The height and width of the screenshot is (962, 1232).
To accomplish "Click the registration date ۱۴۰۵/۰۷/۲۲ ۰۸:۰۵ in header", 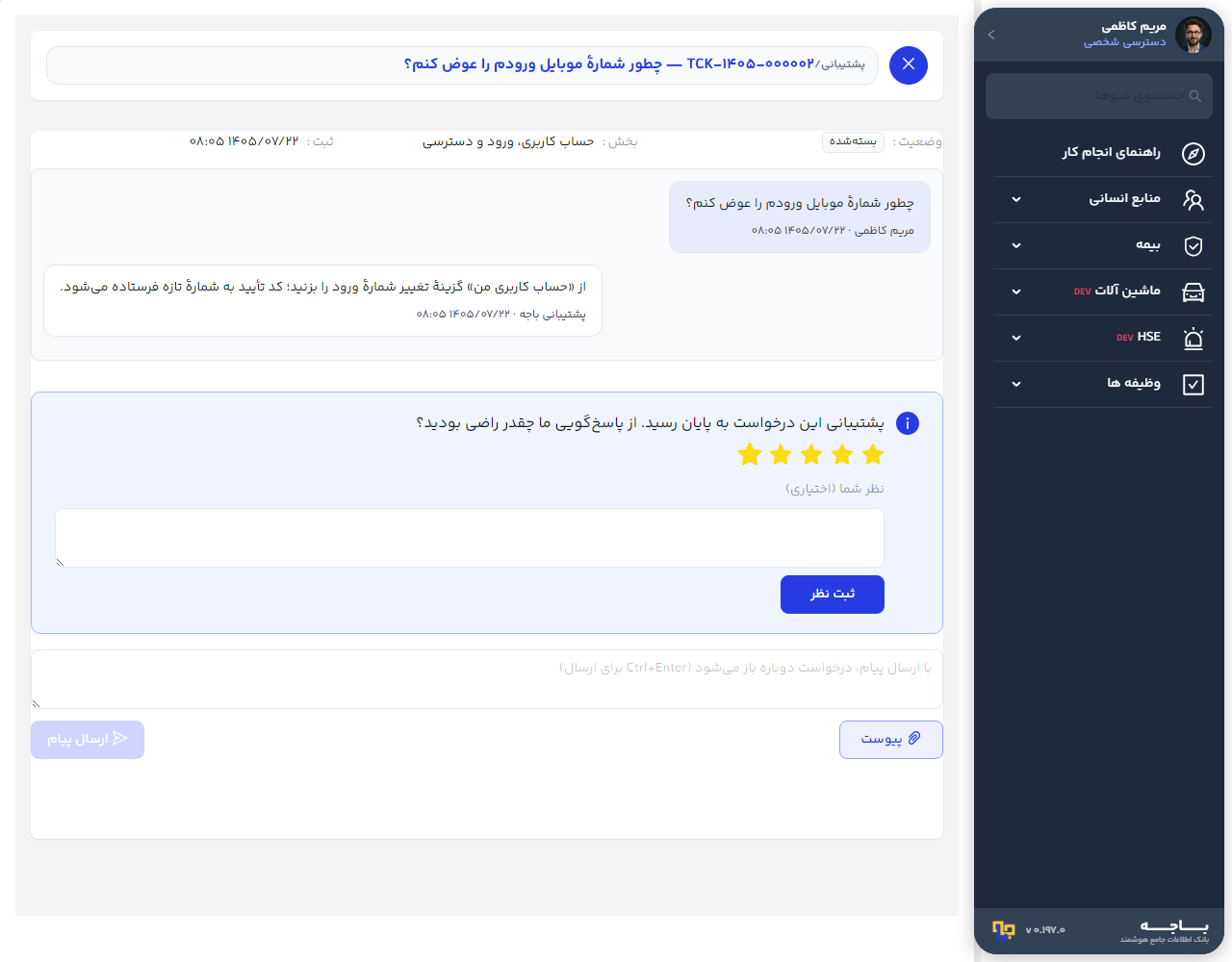I will tap(244, 141).
